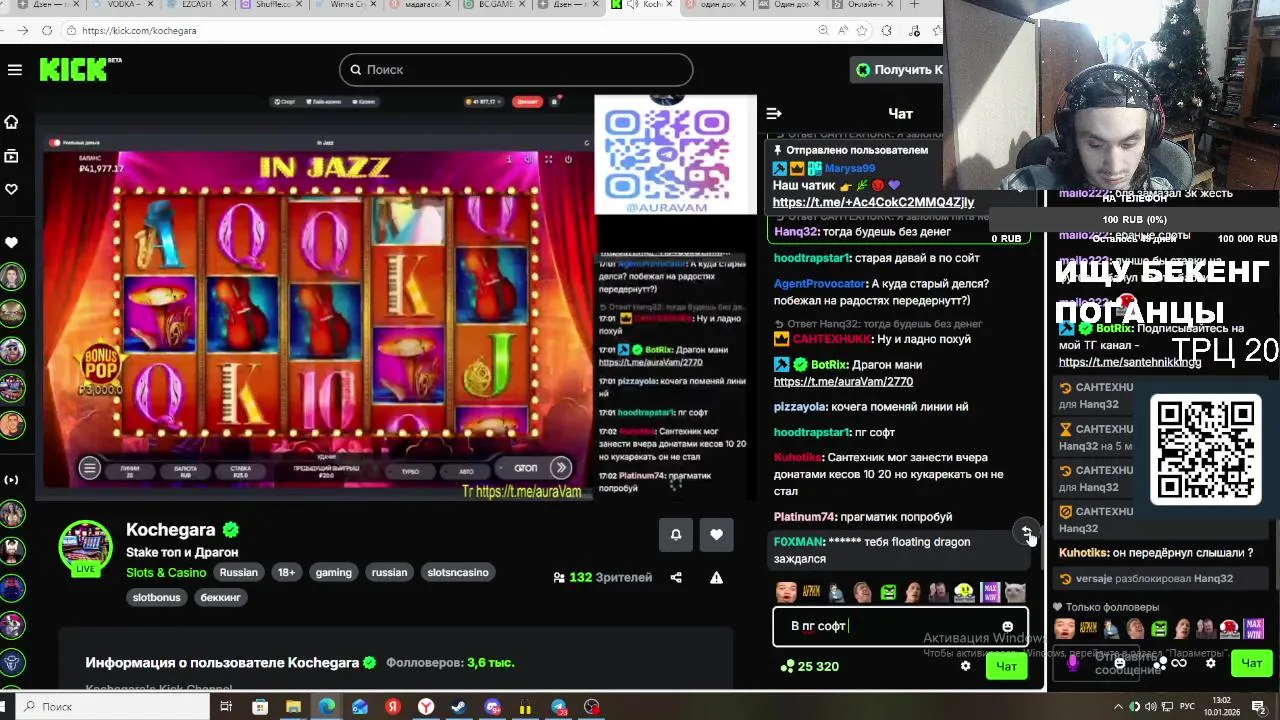The height and width of the screenshot is (720, 1280).
Task: Click the Kochegara channel name
Action: (171, 530)
